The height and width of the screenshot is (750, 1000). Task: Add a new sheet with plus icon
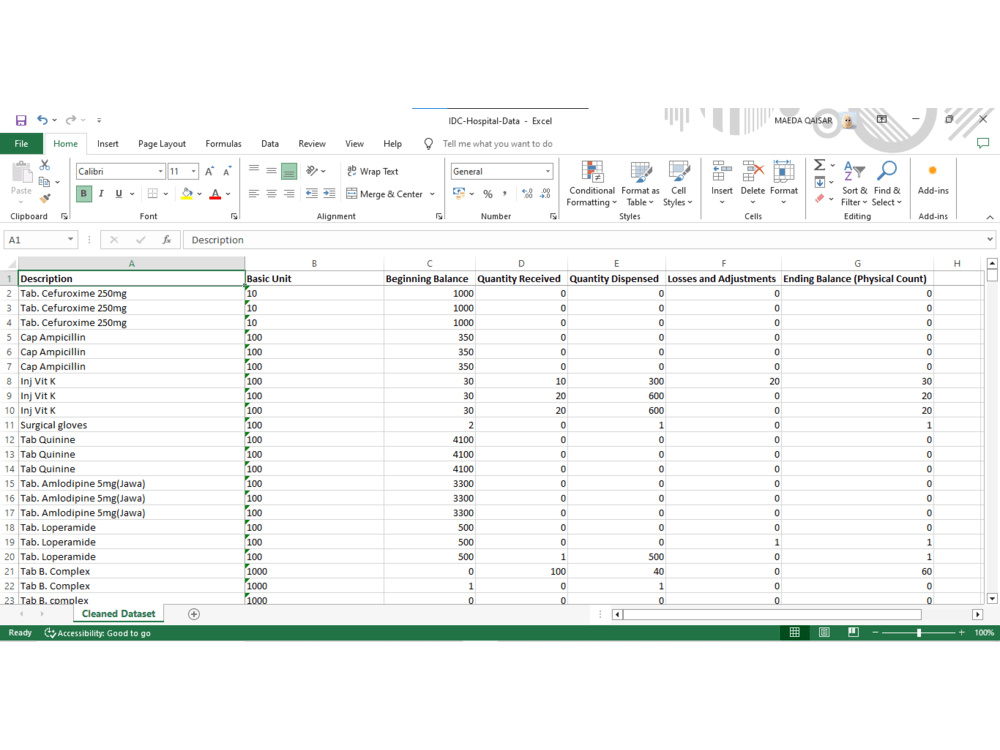click(x=194, y=614)
